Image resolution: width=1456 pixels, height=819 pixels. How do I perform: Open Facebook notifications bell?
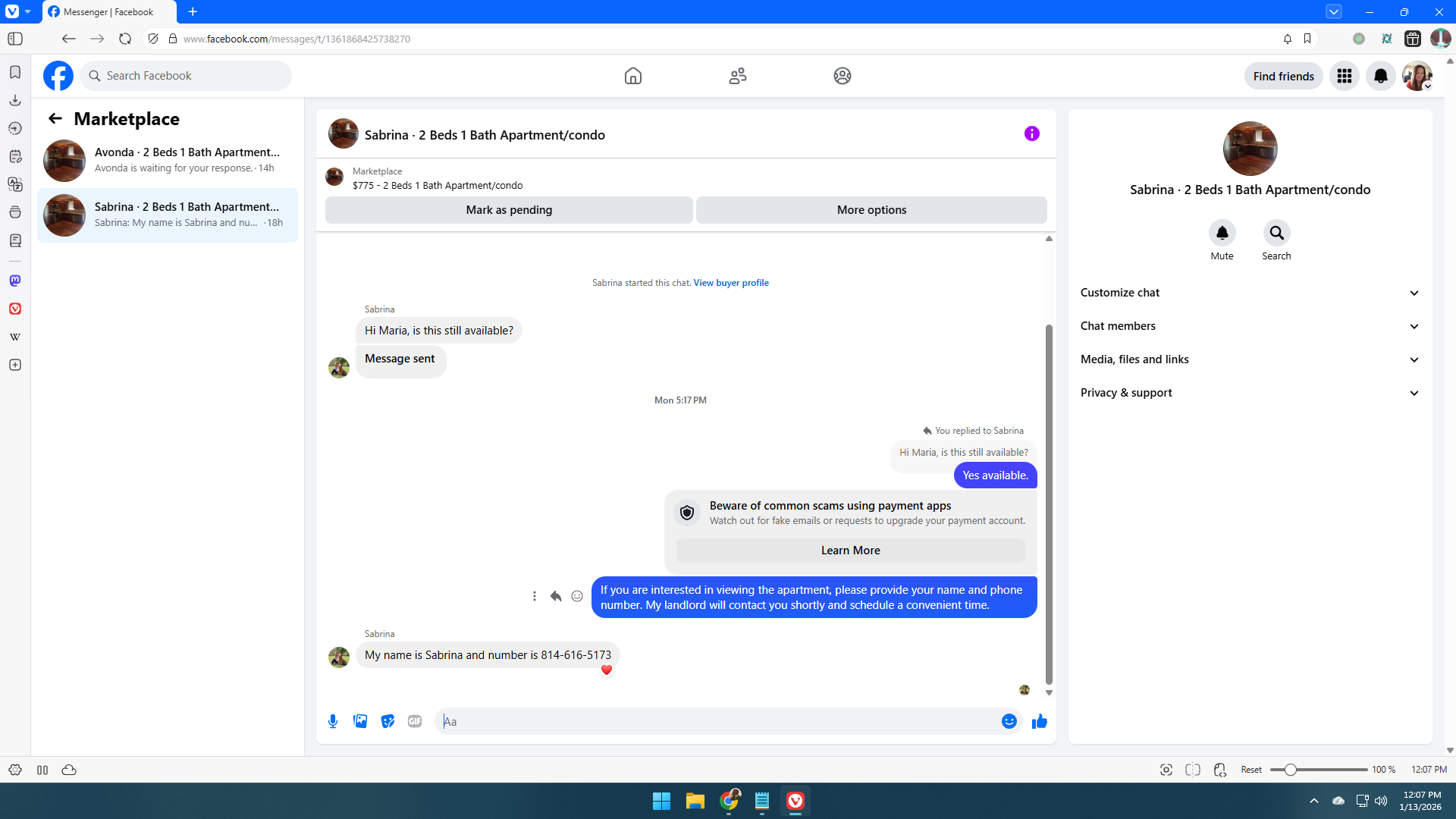[1380, 76]
